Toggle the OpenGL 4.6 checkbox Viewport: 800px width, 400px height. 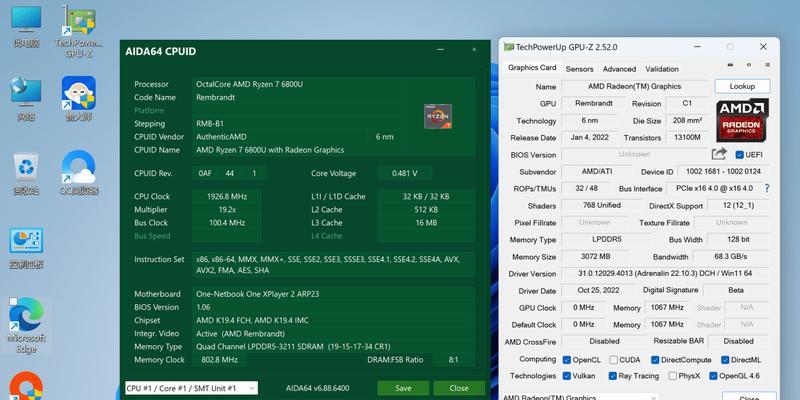coord(713,376)
